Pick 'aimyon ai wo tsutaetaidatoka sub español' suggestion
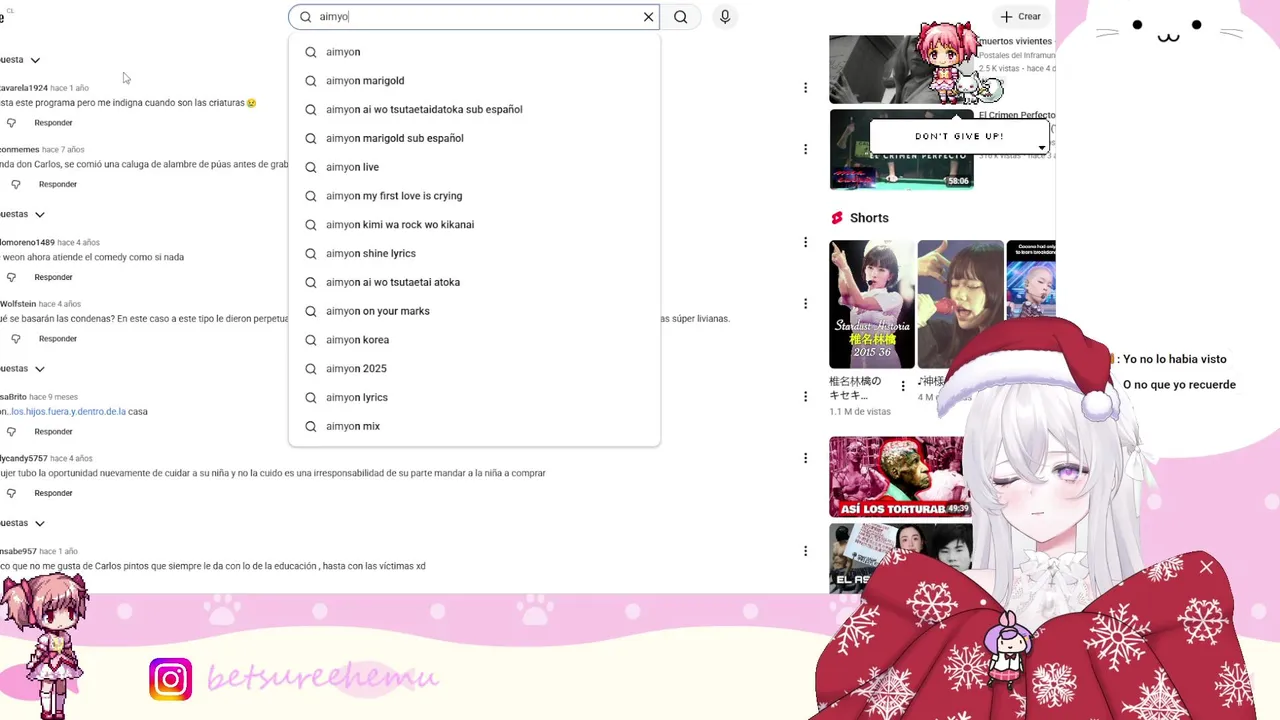 coord(474,110)
